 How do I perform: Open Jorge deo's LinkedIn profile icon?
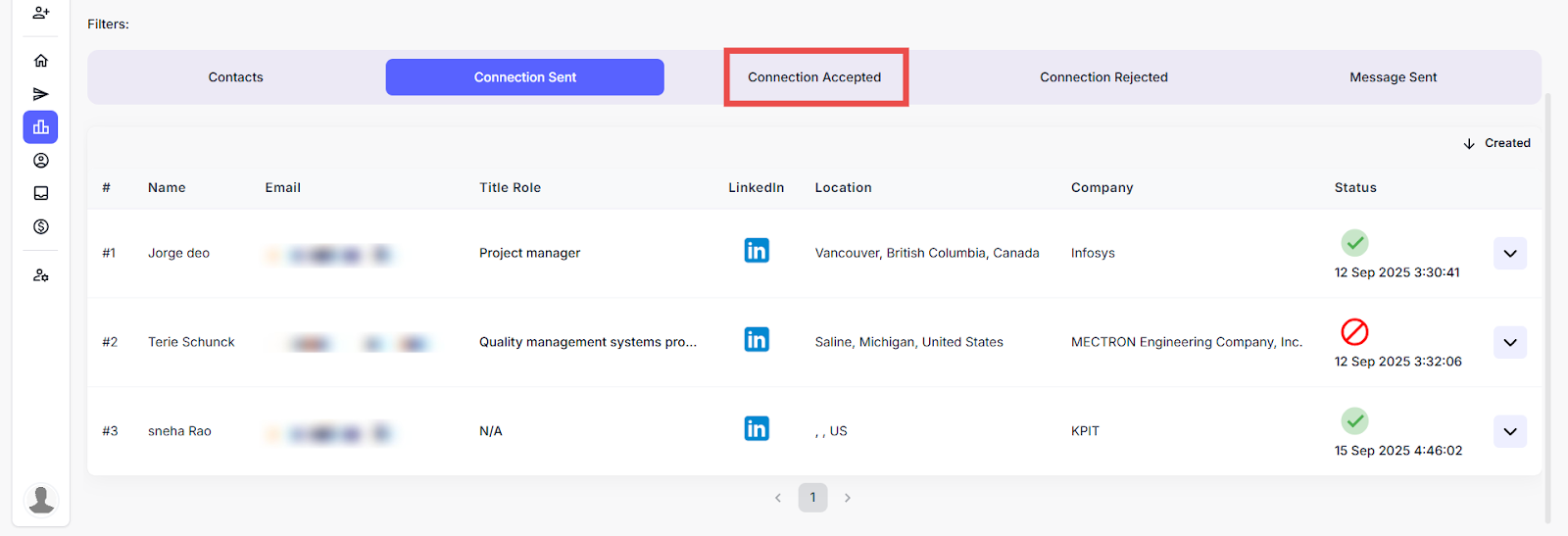757,251
